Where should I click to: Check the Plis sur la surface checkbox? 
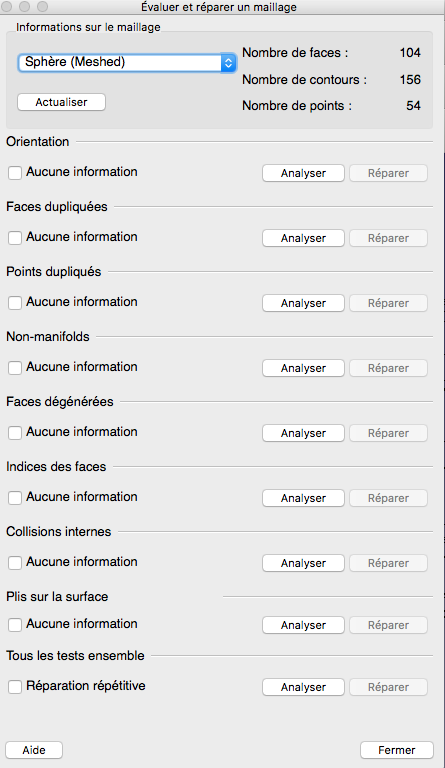pyautogui.click(x=15, y=624)
